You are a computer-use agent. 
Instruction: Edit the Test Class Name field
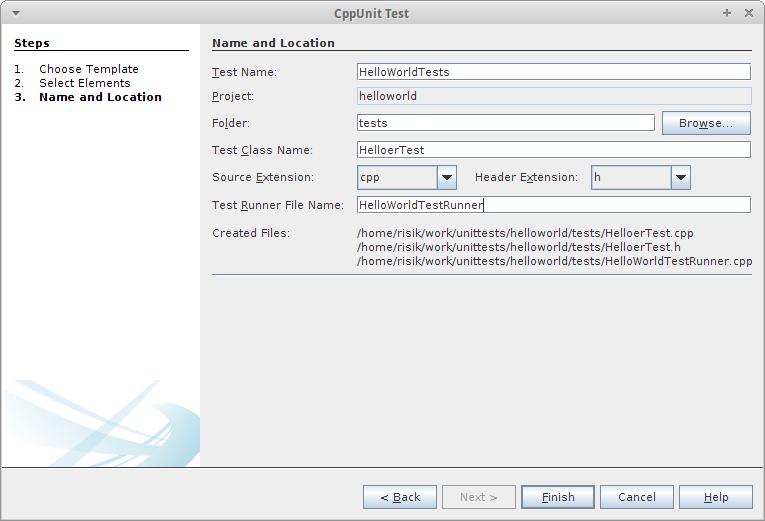[x=554, y=150]
